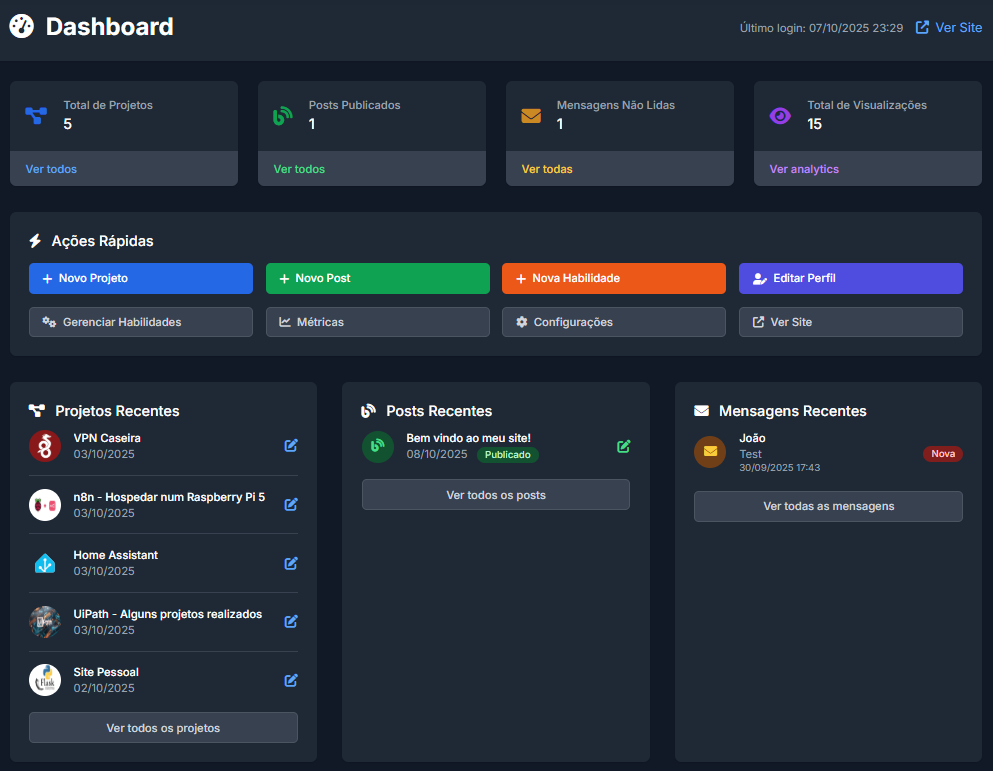
Task: Open Ver Site link in the header
Action: 949,28
